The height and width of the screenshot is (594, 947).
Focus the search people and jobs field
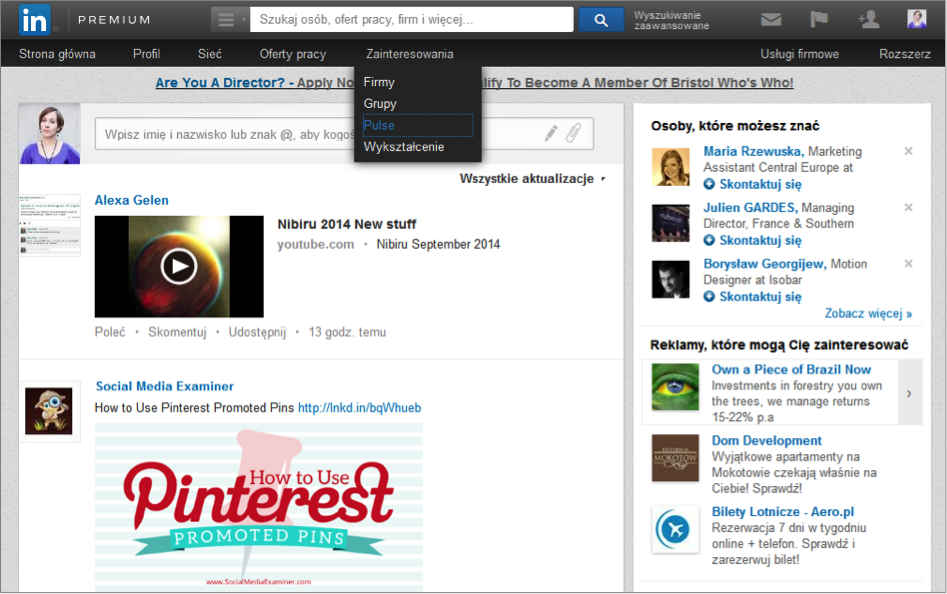pyautogui.click(x=411, y=20)
